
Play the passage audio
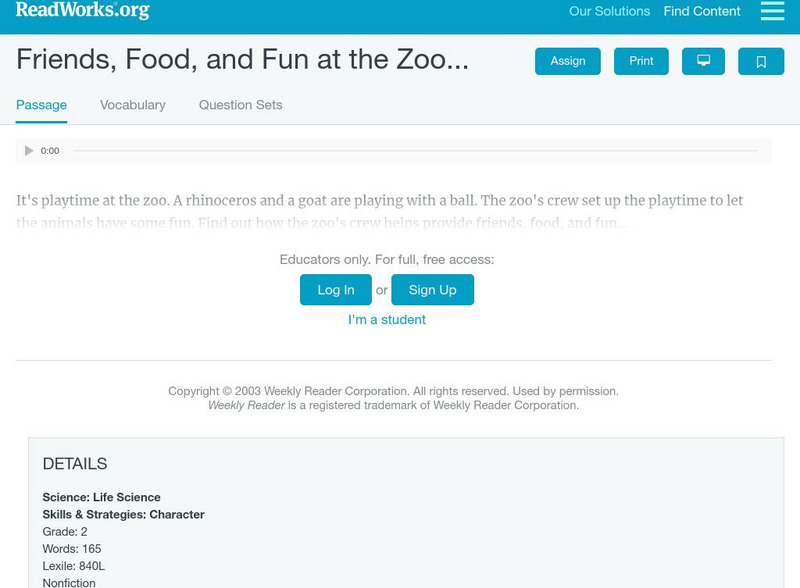29,151
